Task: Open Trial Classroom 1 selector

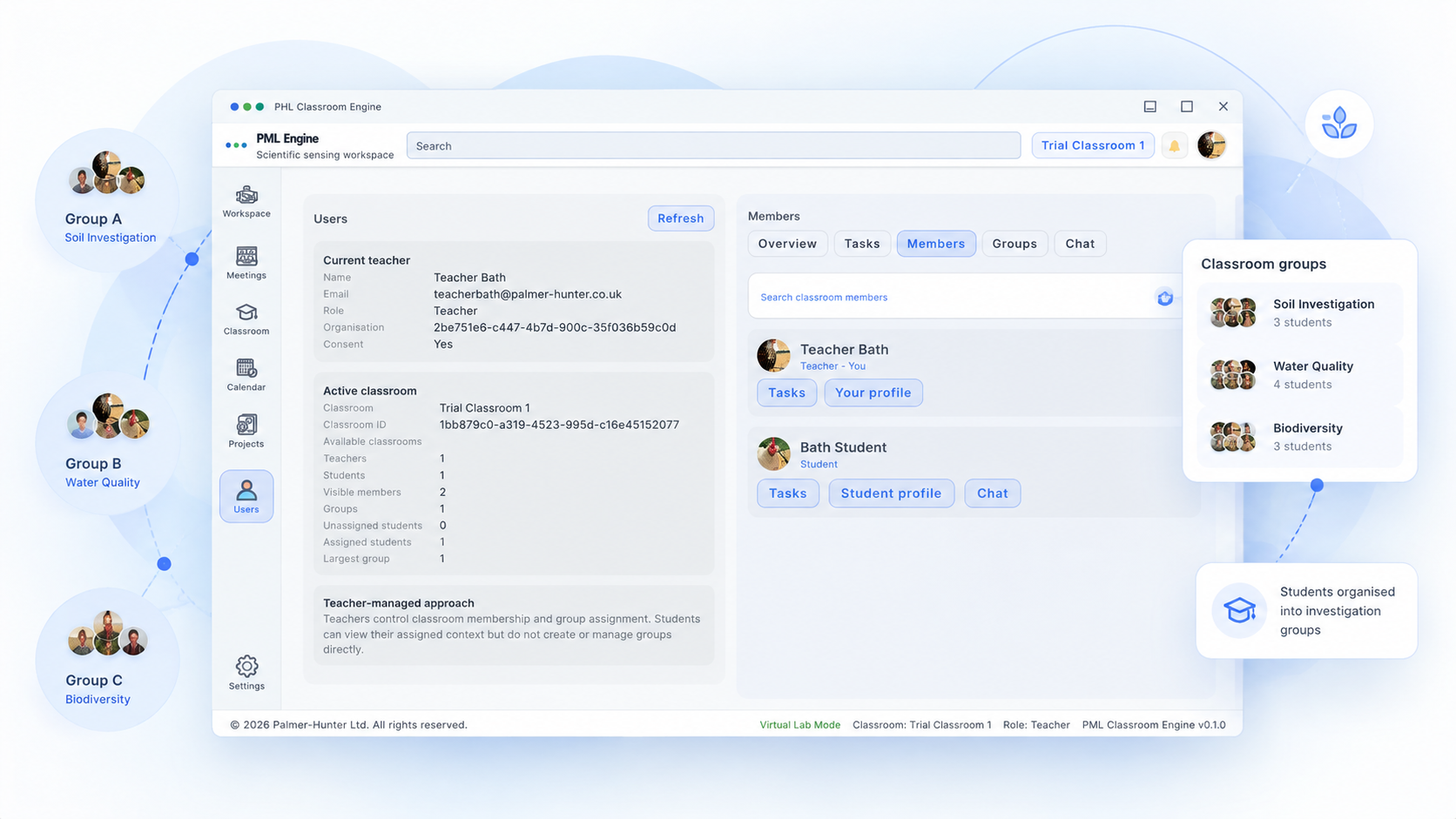Action: (1093, 145)
